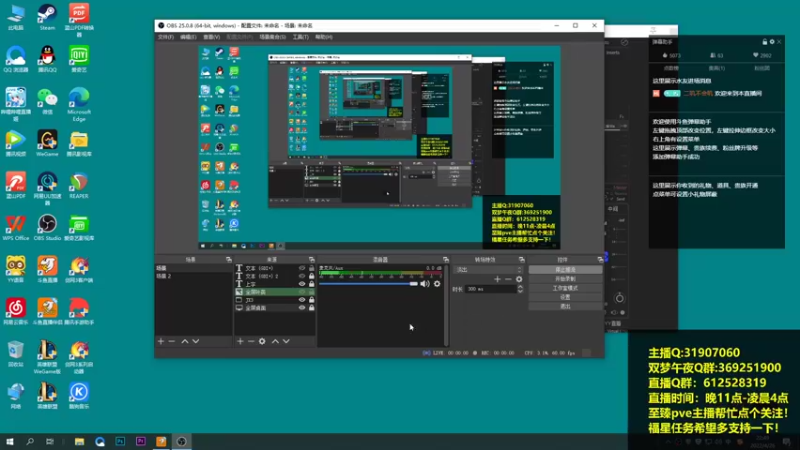Pop out the 场景 dock panel
Image resolution: width=800 pixels, height=450 pixels.
coord(229,260)
